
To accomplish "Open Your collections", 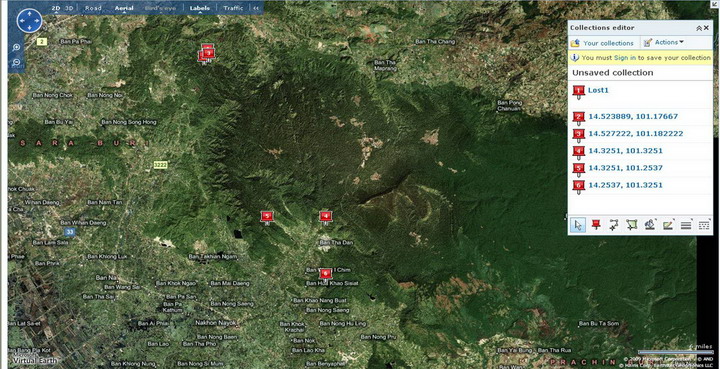I will point(602,43).
